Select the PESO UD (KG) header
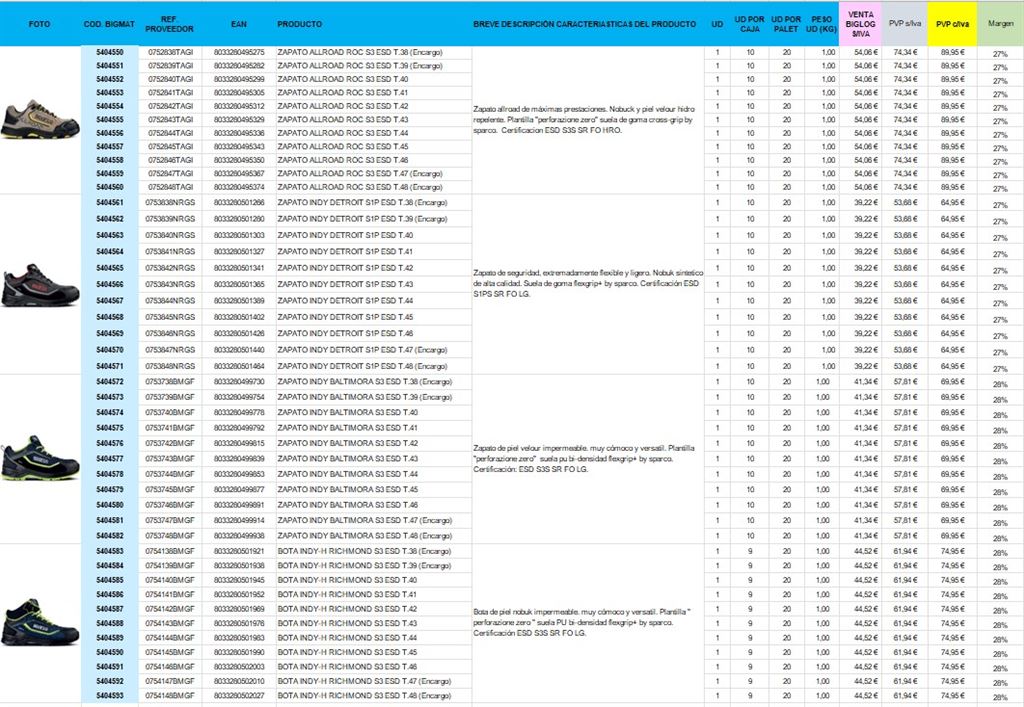The height and width of the screenshot is (707, 1024). (822, 23)
